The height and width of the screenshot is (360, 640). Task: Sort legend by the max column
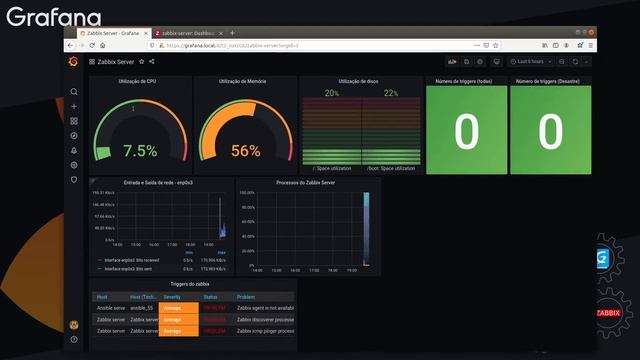pos(221,253)
